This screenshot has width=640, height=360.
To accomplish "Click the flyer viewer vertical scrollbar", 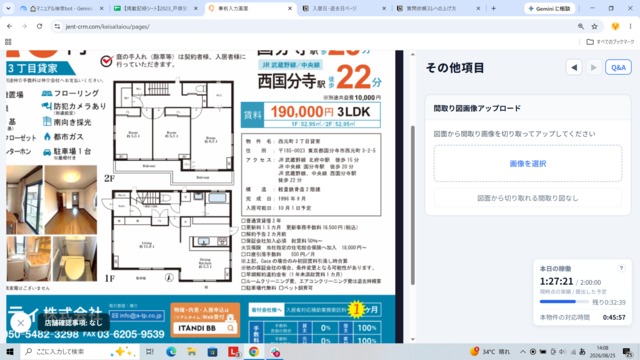I will click(412, 205).
